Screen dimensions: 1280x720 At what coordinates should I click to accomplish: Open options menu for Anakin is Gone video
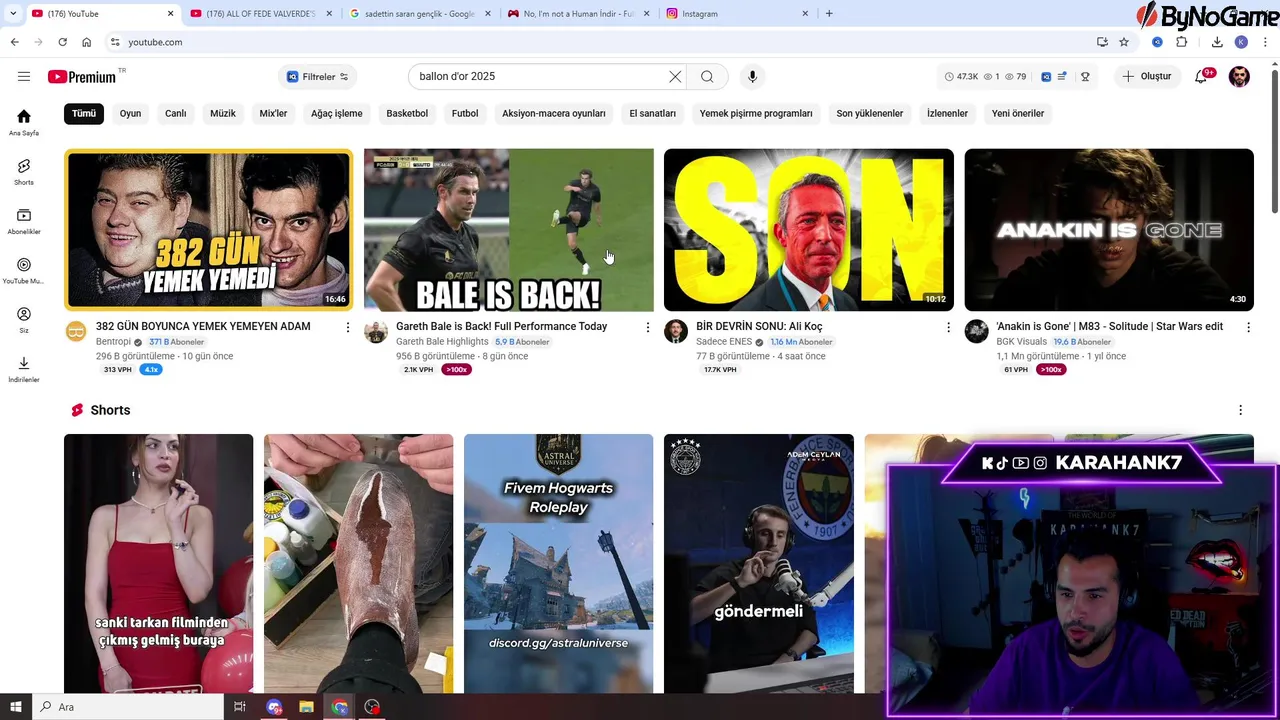click(x=1248, y=327)
